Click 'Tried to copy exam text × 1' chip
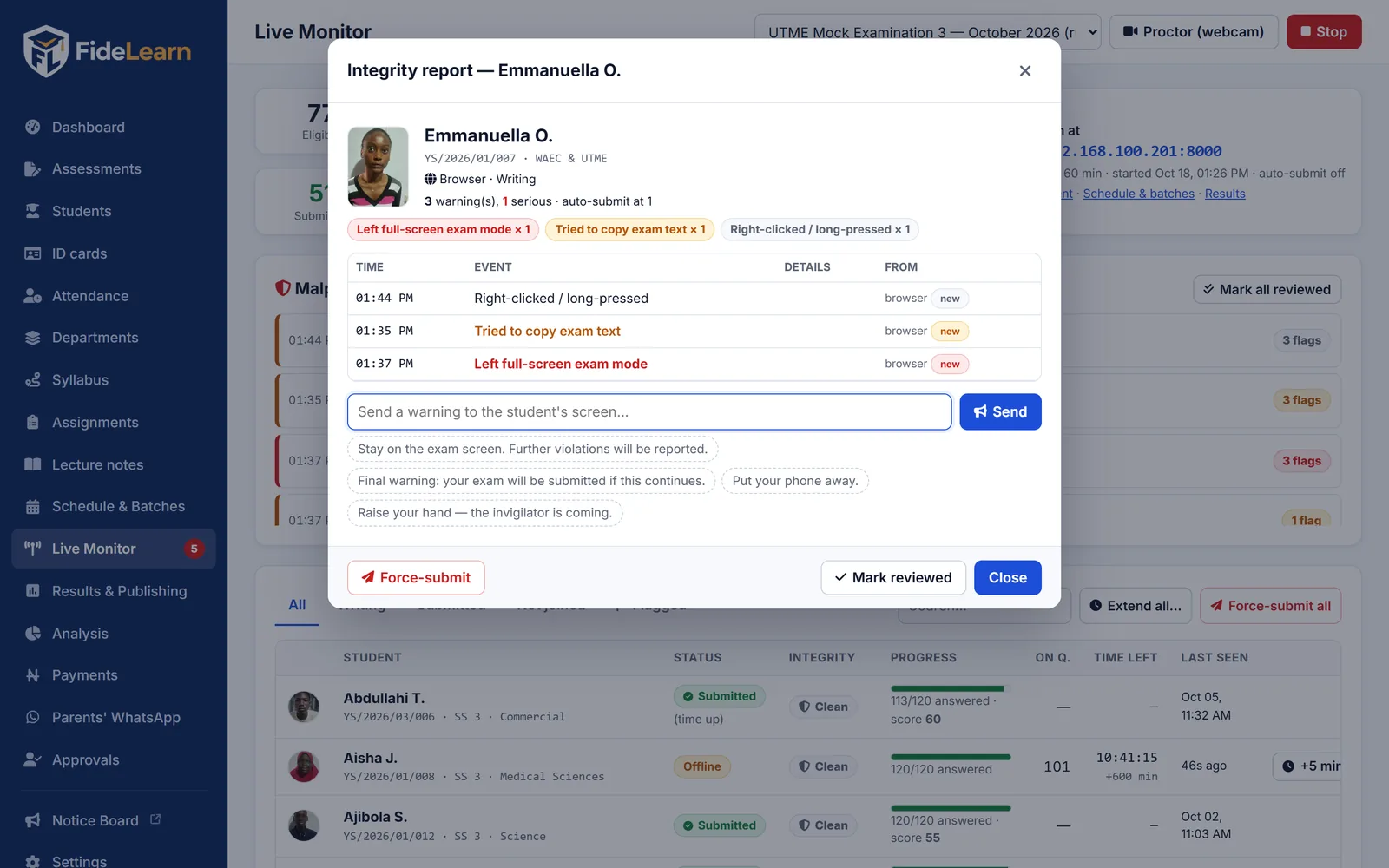Viewport: 1389px width, 868px height. click(630, 230)
